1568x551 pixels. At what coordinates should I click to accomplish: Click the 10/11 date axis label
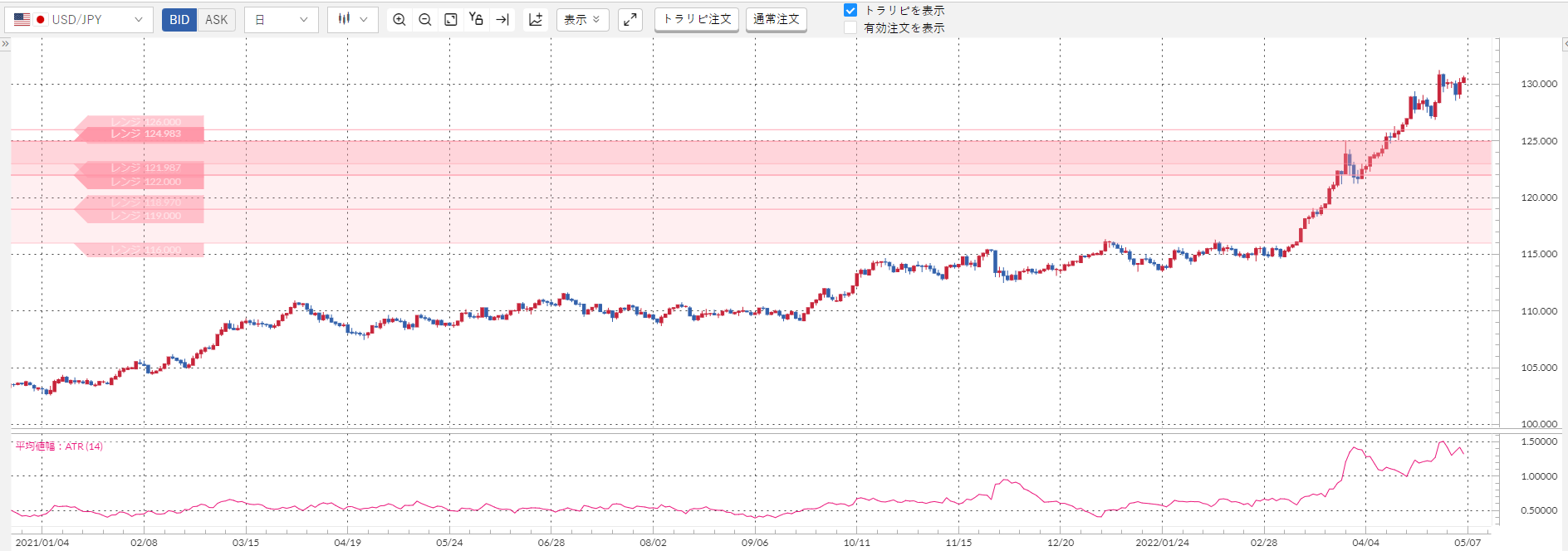(x=857, y=543)
